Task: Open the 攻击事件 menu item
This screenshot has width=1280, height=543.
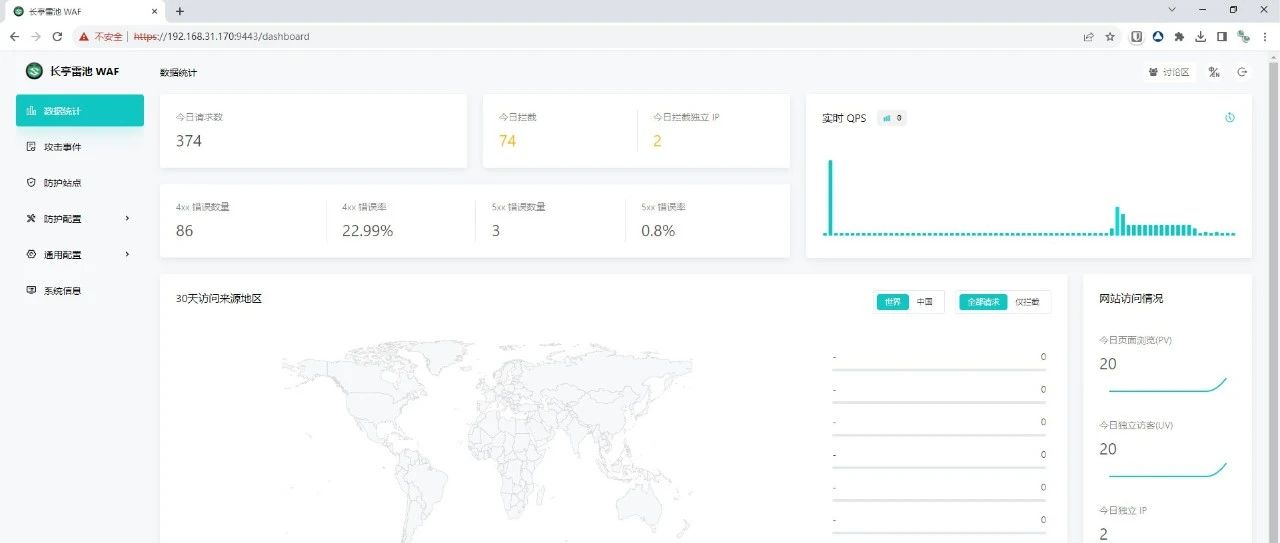Action: (80, 147)
